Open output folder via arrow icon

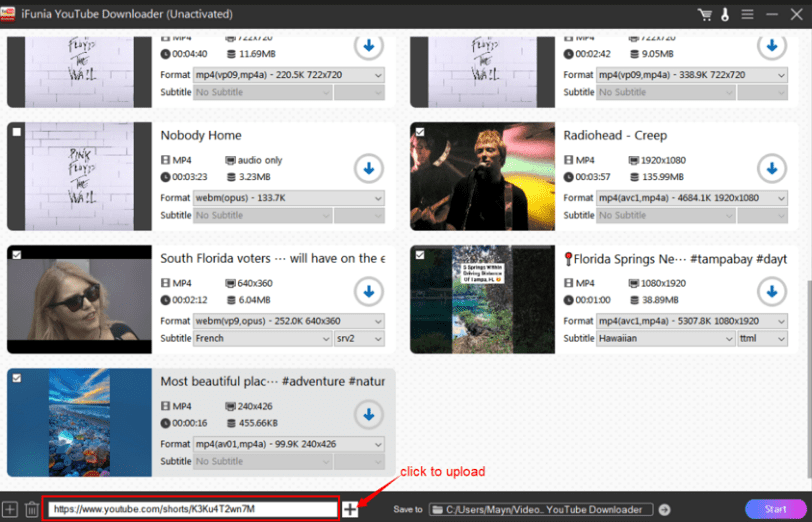coord(664,509)
